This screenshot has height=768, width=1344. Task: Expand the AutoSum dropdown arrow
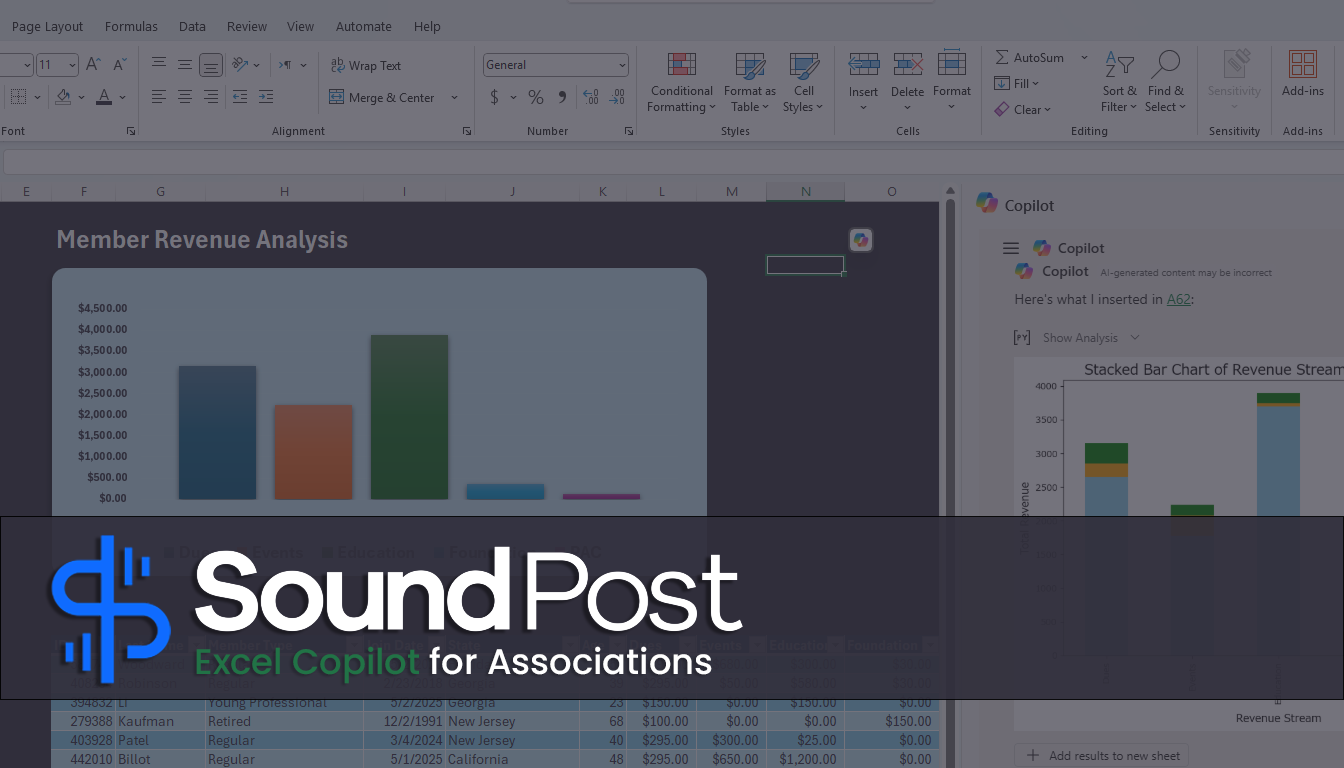tap(1084, 58)
